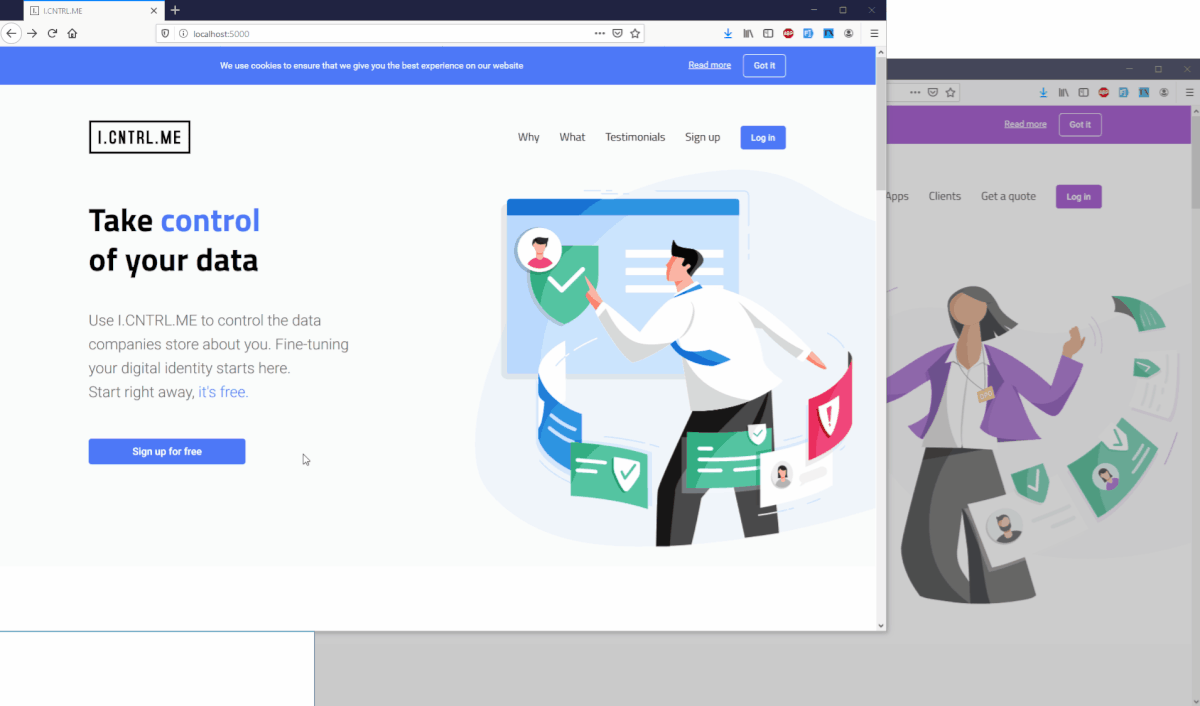Click Read more in purple banner, back window
The height and width of the screenshot is (706, 1200).
click(x=1025, y=124)
